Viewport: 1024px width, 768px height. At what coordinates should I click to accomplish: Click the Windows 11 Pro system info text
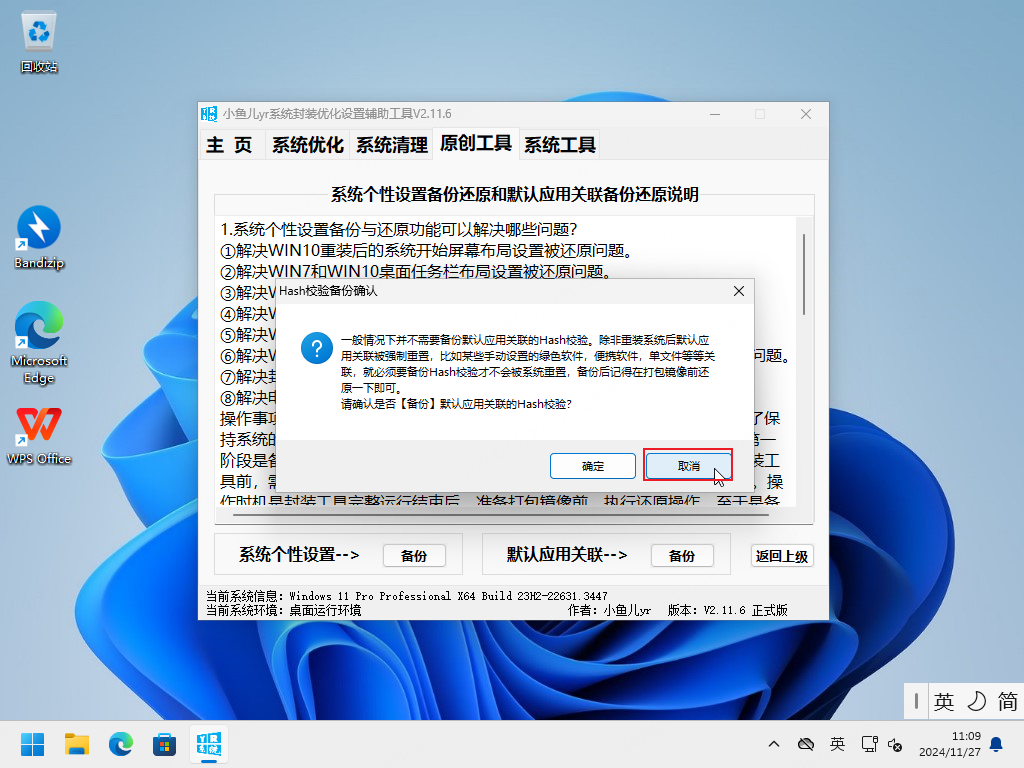[448, 596]
